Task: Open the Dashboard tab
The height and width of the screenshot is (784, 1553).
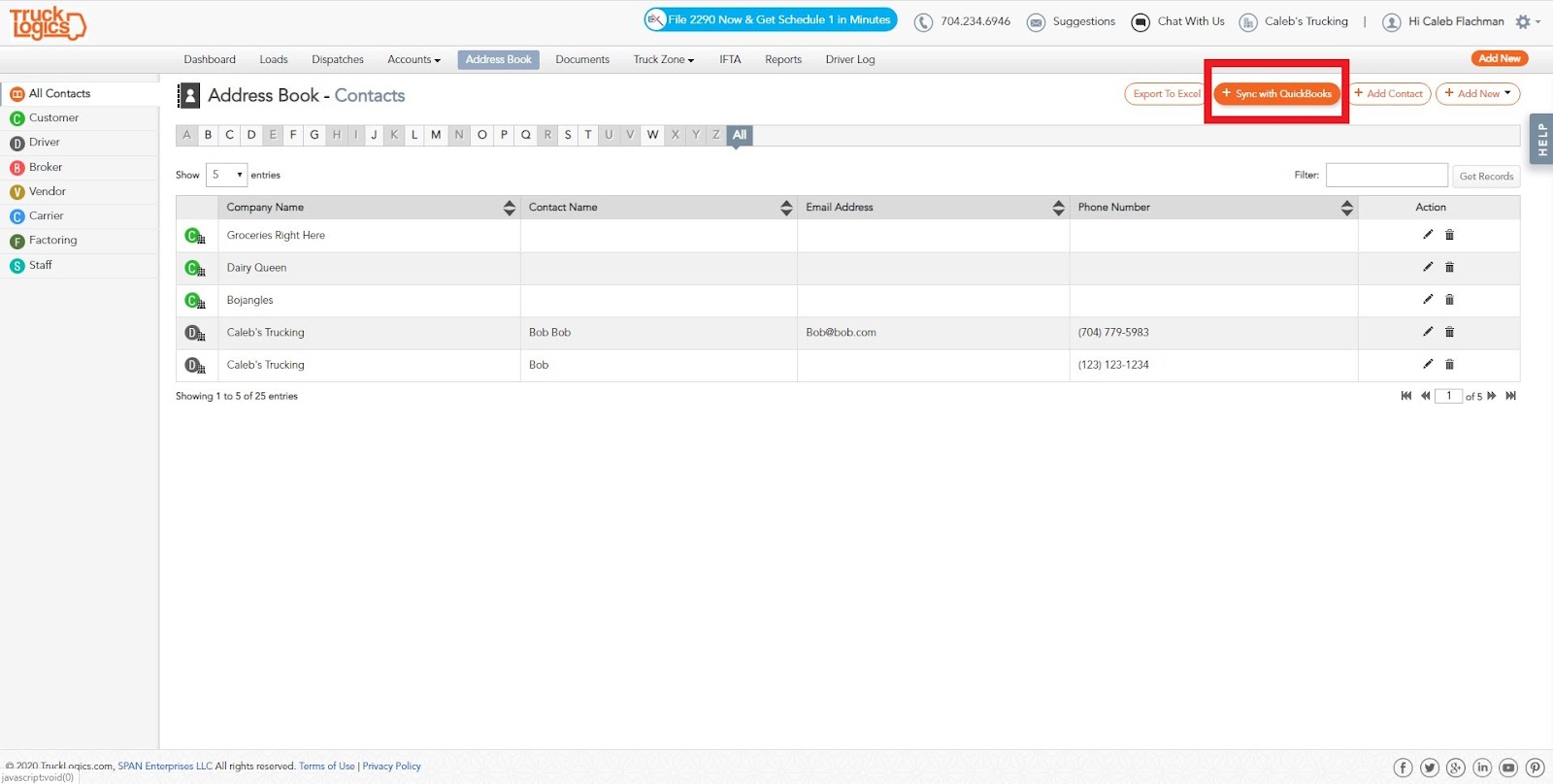Action: [x=210, y=60]
